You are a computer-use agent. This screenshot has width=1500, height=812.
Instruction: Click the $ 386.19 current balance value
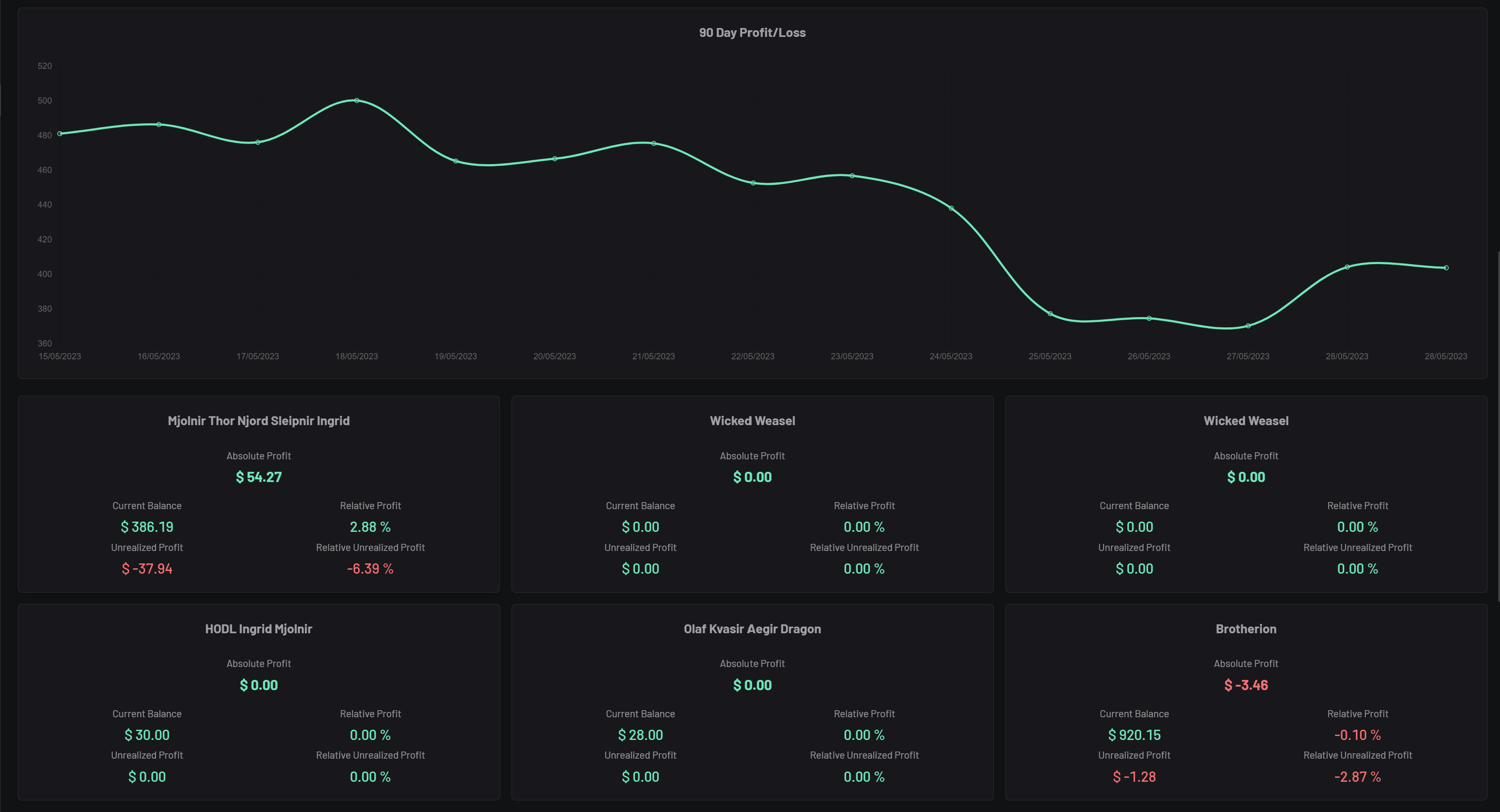(147, 527)
